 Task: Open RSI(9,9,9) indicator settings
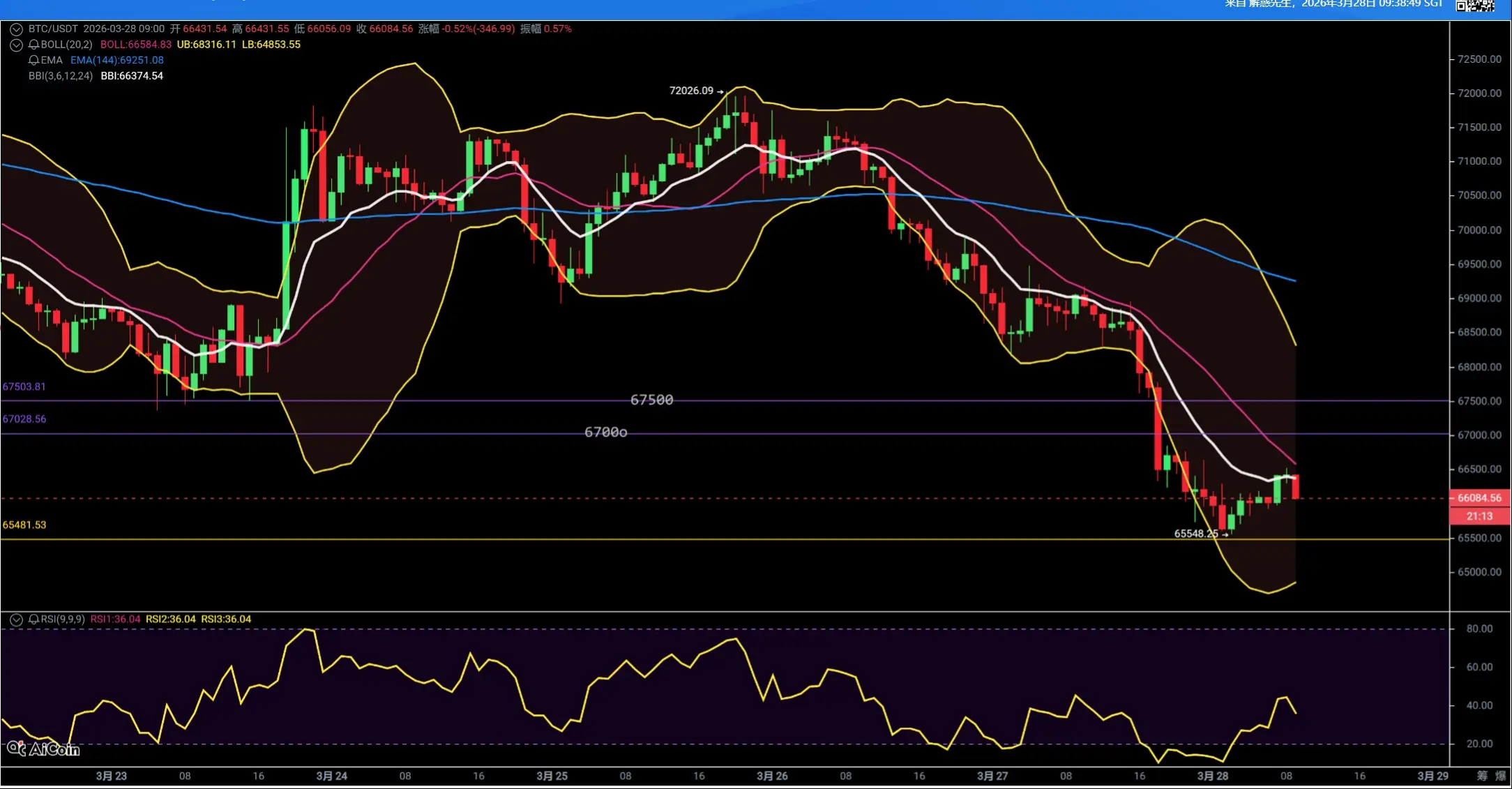(63, 619)
